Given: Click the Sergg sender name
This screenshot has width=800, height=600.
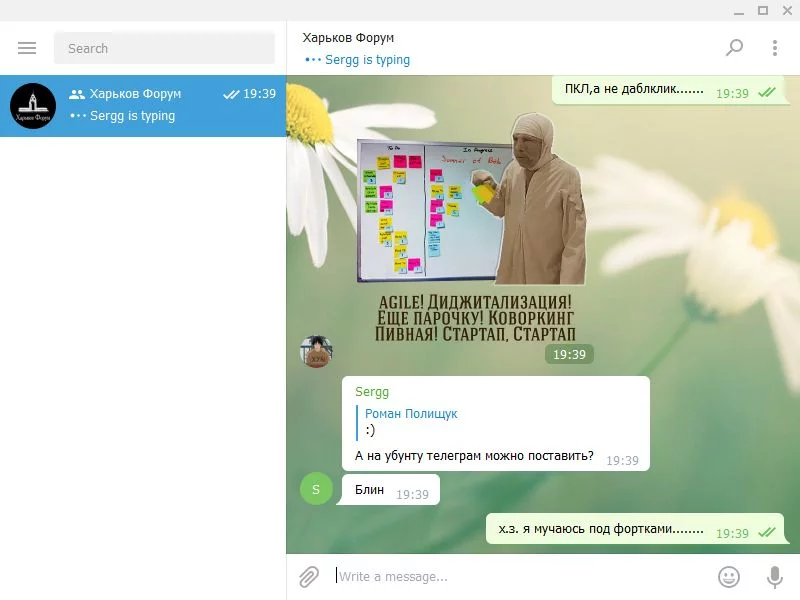Looking at the screenshot, I should coord(372,392).
